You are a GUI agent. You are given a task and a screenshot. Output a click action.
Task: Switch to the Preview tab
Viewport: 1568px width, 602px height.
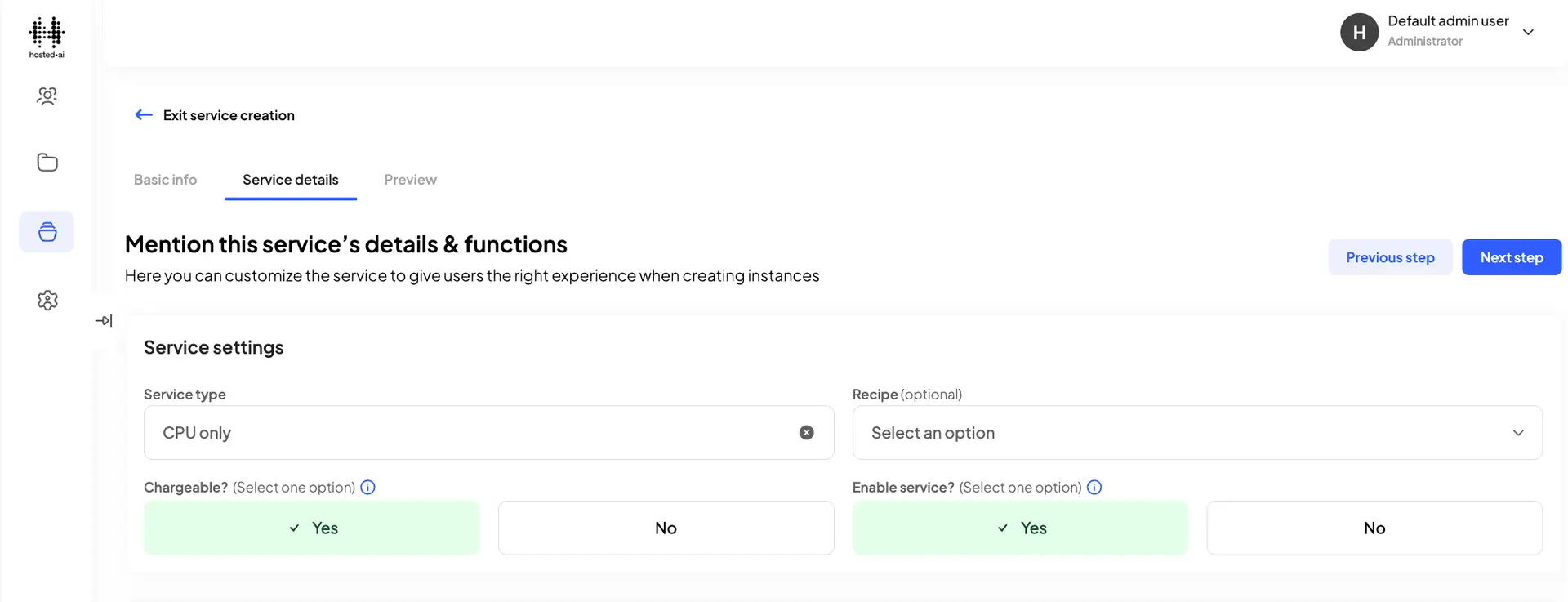tap(410, 180)
